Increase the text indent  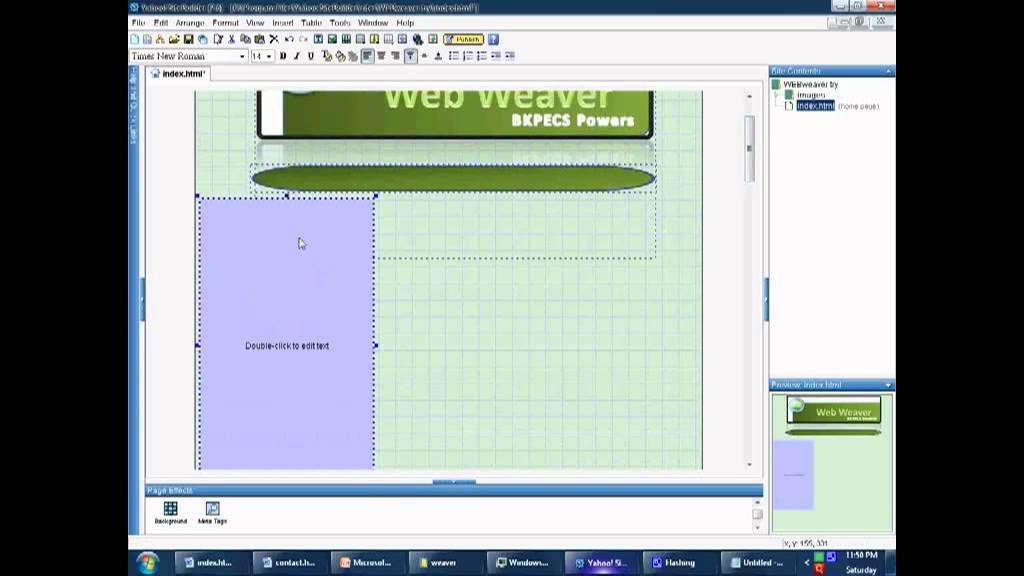[510, 56]
